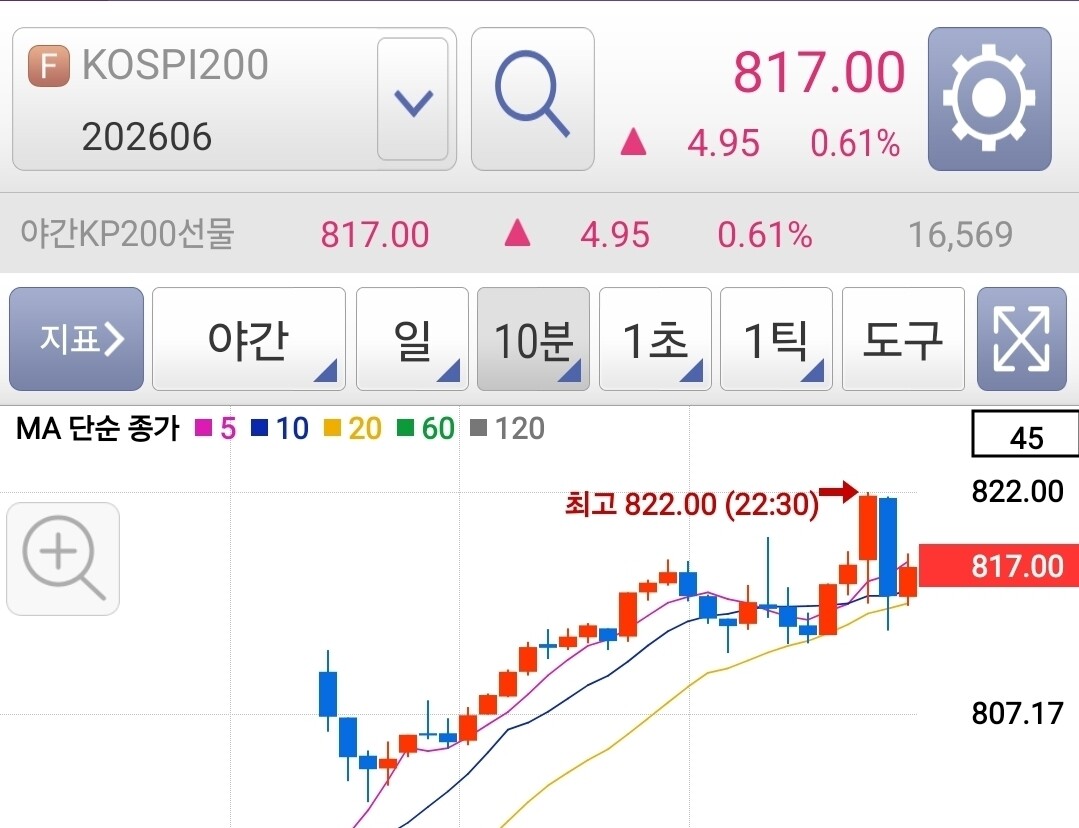Tap the 807.17 price axis label
Screen dimensions: 1079x828
(1017, 713)
